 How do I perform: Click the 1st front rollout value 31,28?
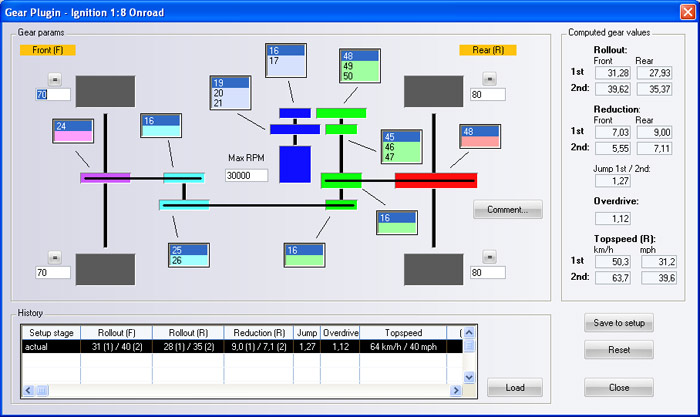tap(612, 73)
